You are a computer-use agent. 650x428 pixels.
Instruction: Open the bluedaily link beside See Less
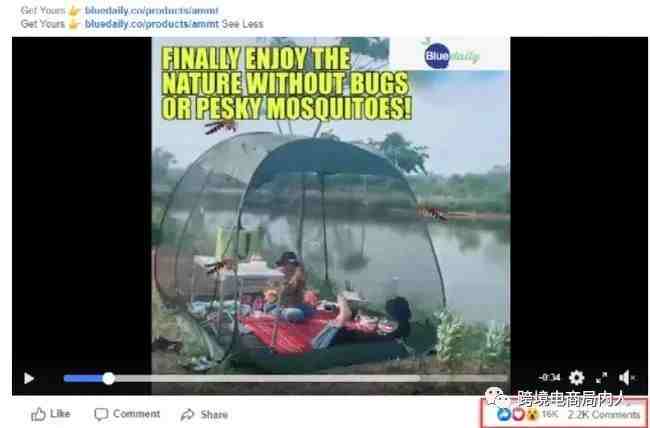151,24
